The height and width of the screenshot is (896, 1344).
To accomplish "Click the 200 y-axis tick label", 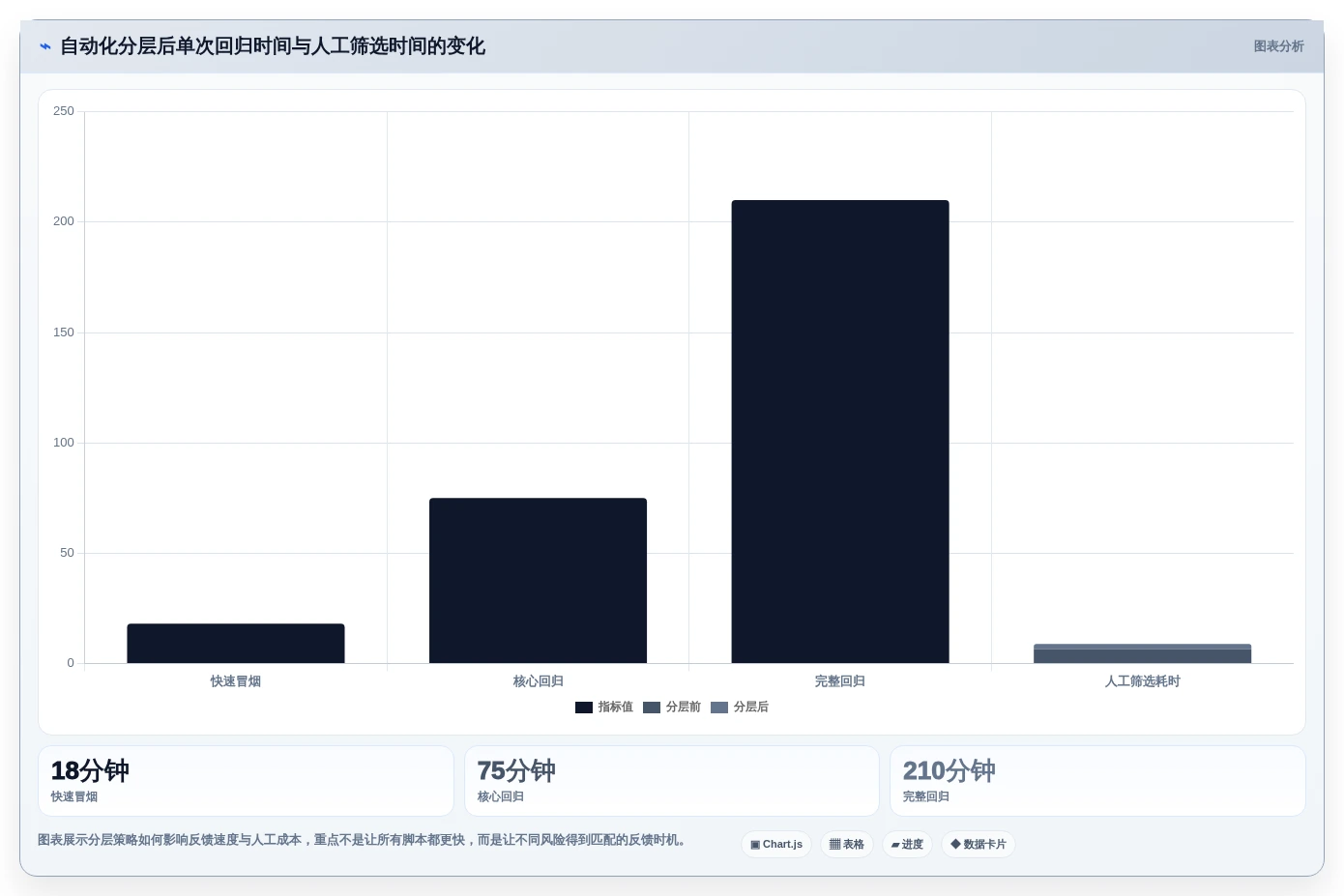I will coord(64,221).
